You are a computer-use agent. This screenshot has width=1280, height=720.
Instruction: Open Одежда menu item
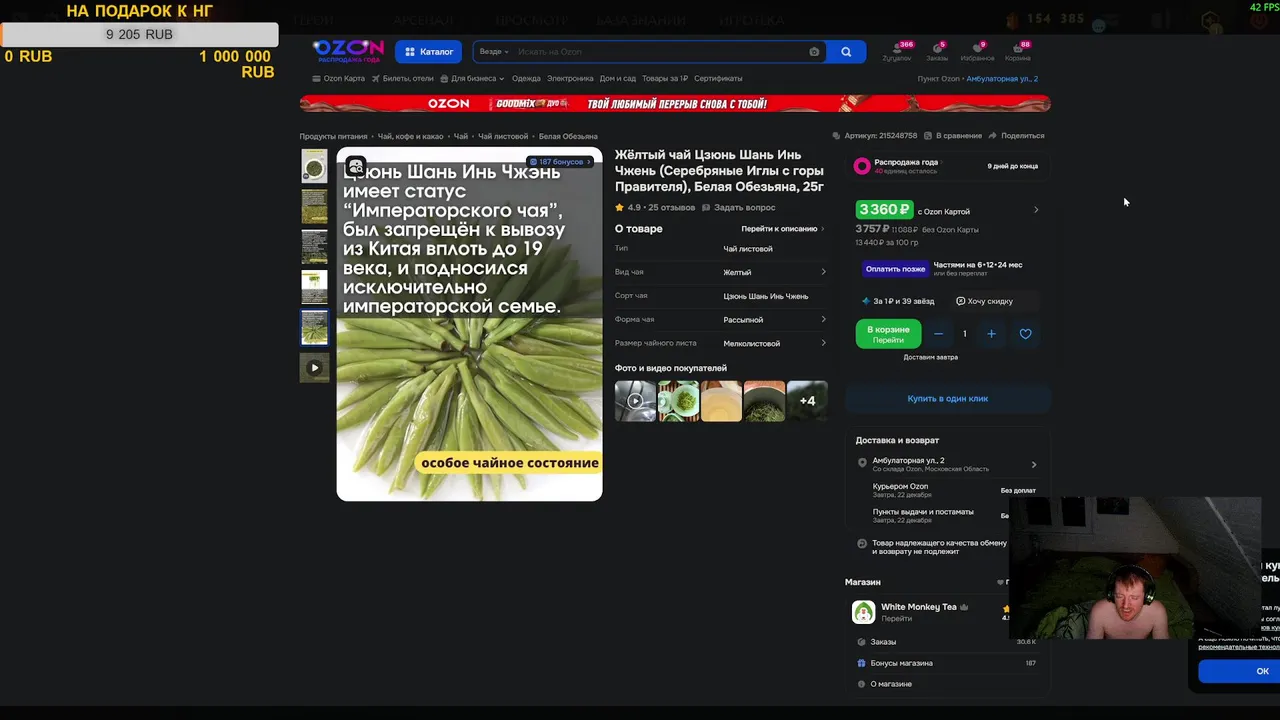(526, 78)
